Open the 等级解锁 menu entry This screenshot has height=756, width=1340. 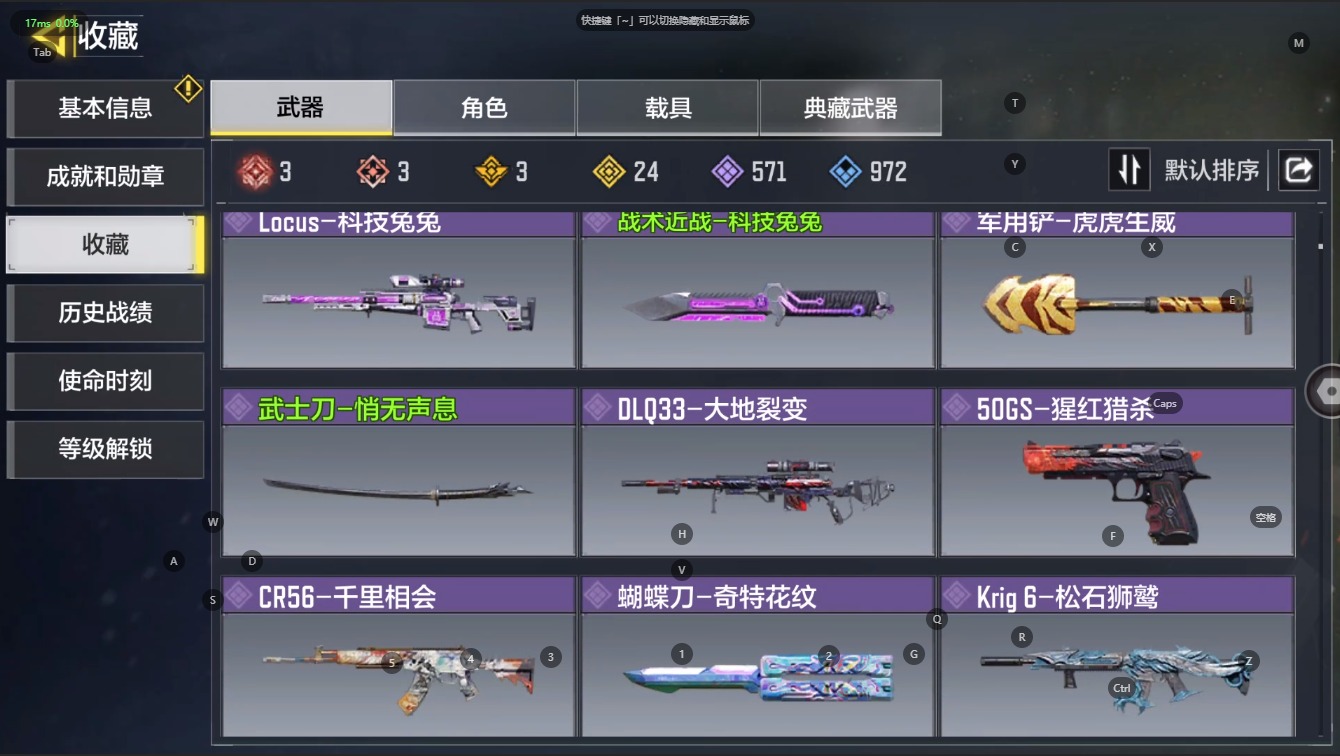105,449
